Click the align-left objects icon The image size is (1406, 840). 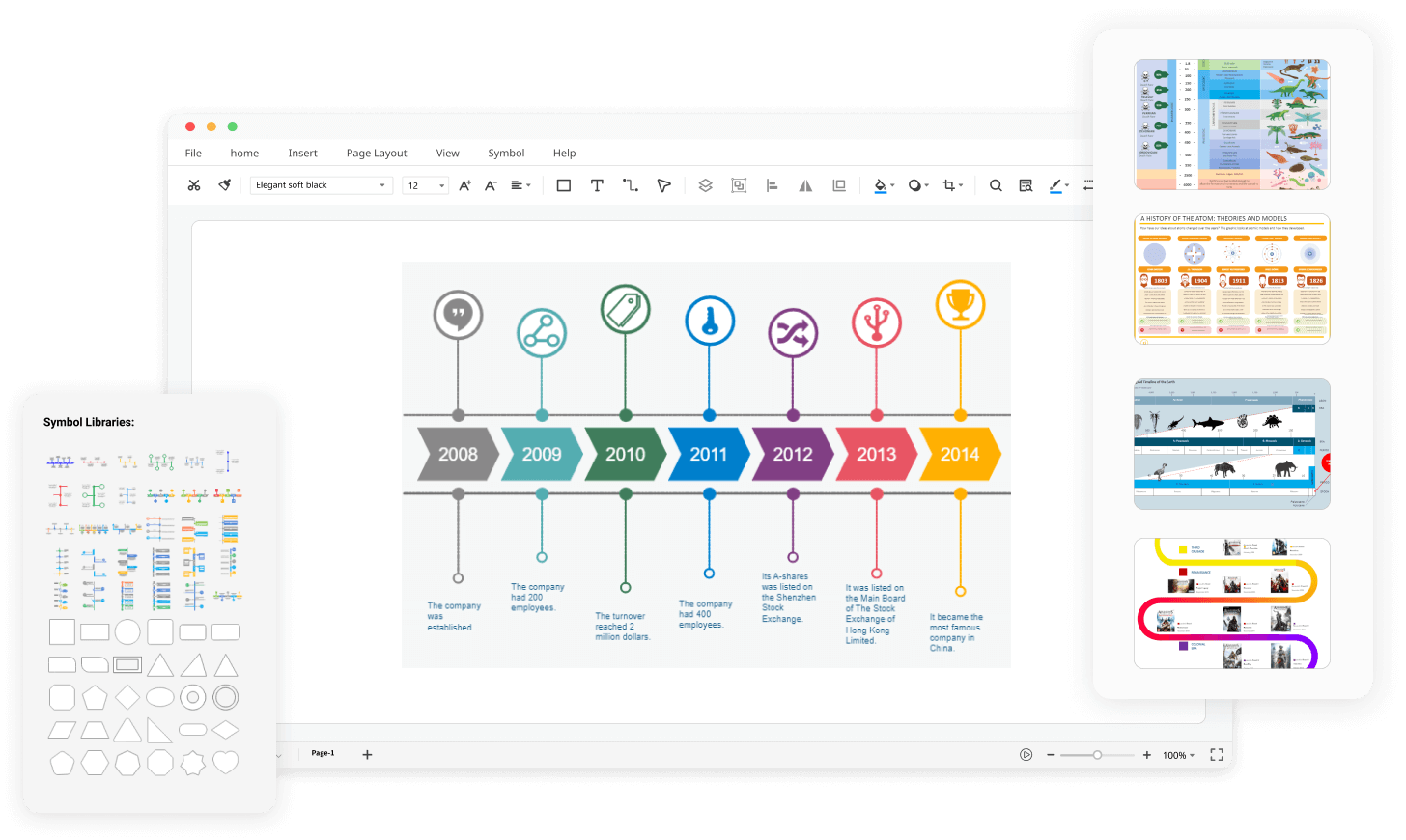pyautogui.click(x=772, y=185)
